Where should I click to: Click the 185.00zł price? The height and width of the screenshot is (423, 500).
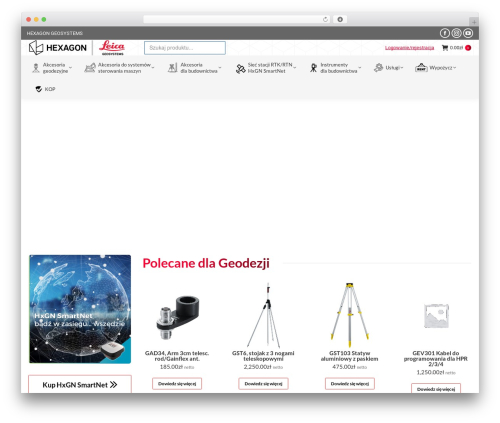coord(172,367)
